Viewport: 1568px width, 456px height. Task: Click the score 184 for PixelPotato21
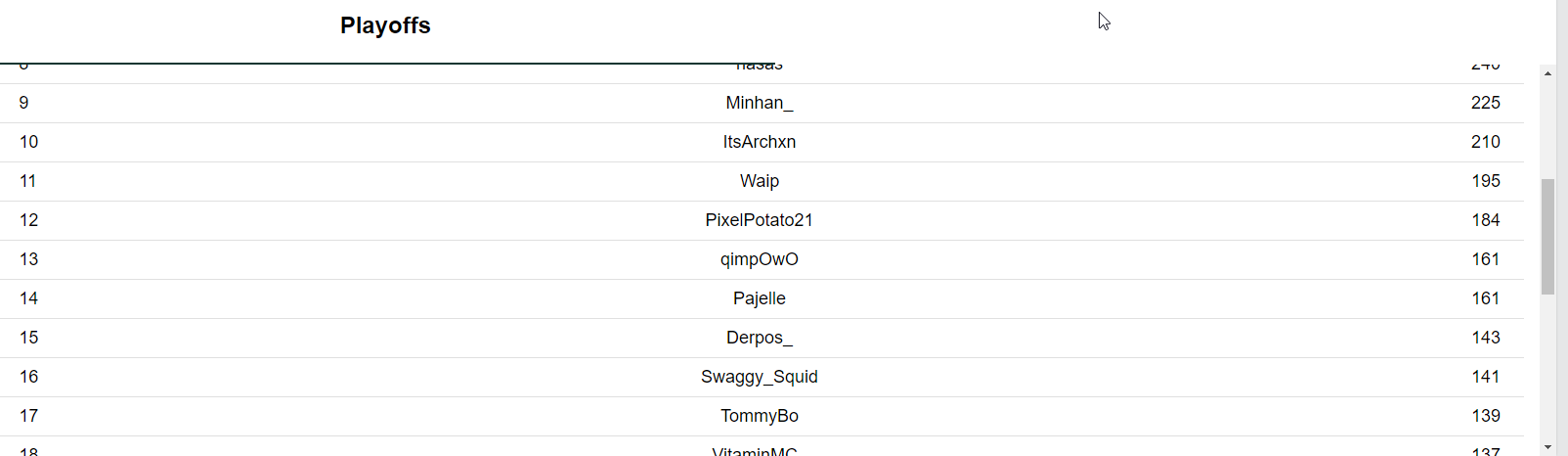point(1486,220)
